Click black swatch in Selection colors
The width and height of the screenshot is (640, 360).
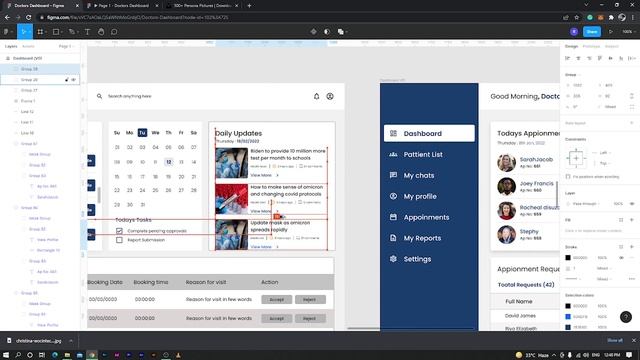[568, 306]
